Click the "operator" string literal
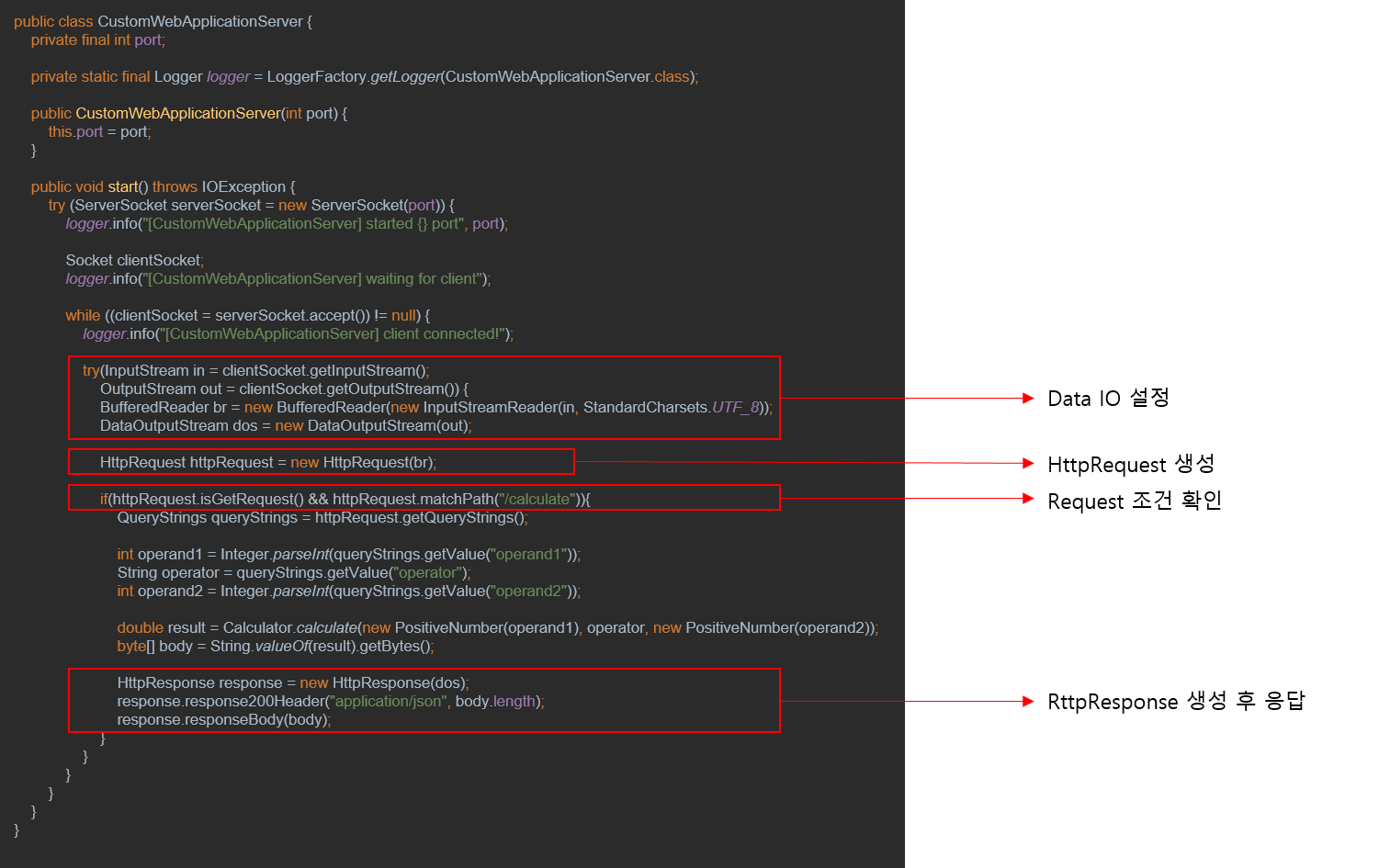The image size is (1379, 868). tap(428, 572)
